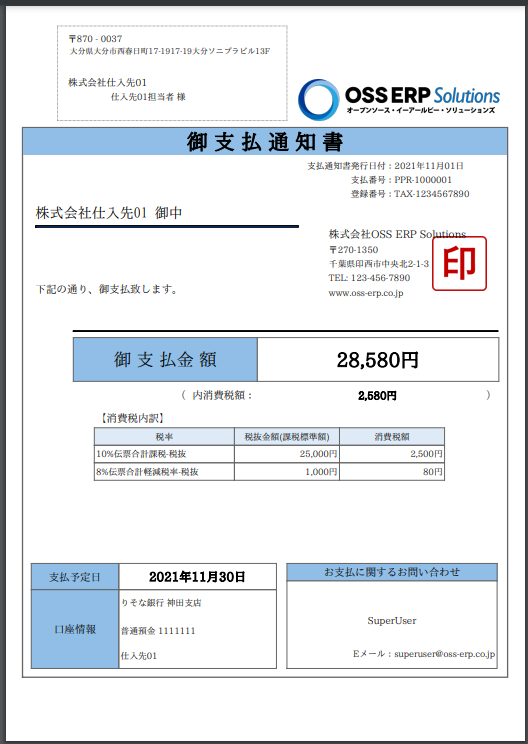This screenshot has height=744, width=528.
Task: Click 株式会社OSS ERP Solutions company name
Action: point(398,234)
